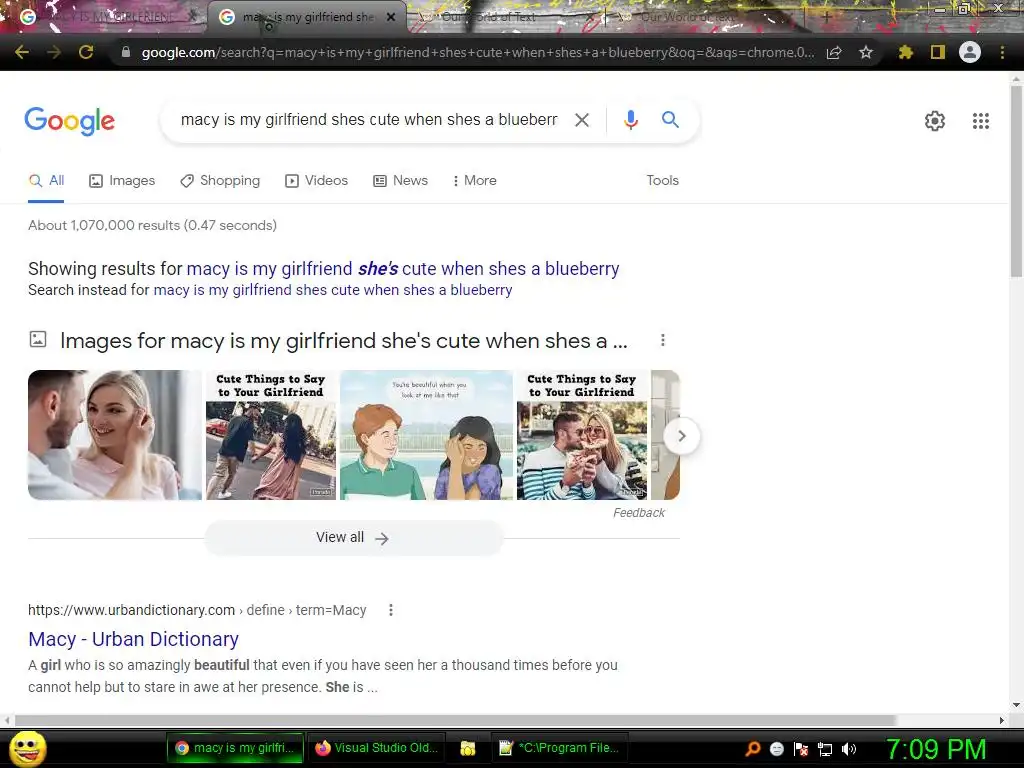Screen dimensions: 1024x768
Task: Click the scroll down arrow
Action: click(1016, 705)
